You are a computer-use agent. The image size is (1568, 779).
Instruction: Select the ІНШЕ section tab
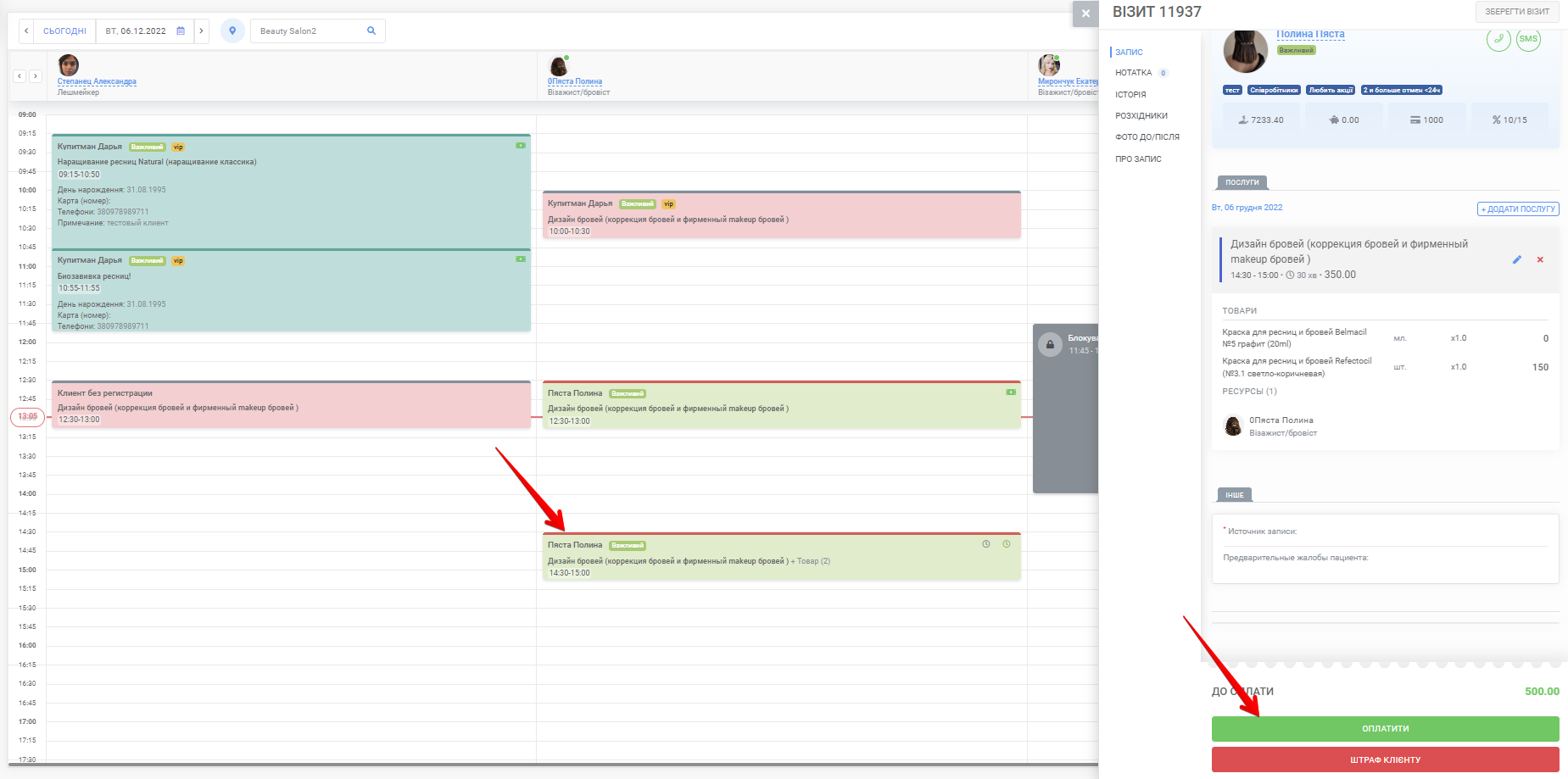click(1235, 495)
